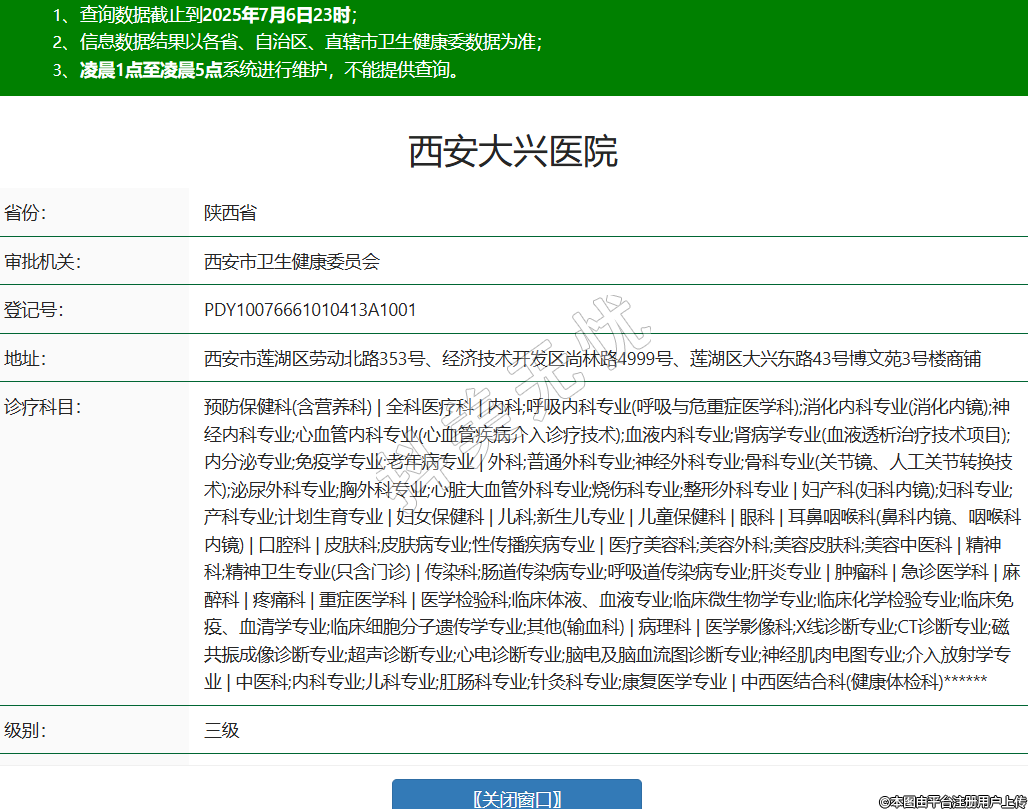Click the 本图由平台注册用户上传 watermark text
Screen dimensions: 1028x809
coord(951,801)
